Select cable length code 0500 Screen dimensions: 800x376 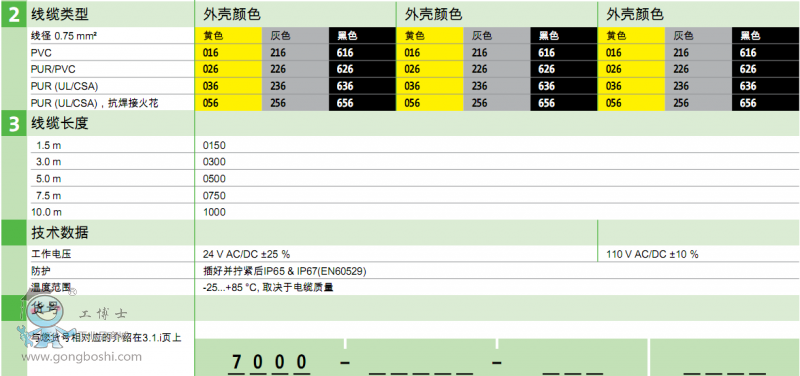214,179
